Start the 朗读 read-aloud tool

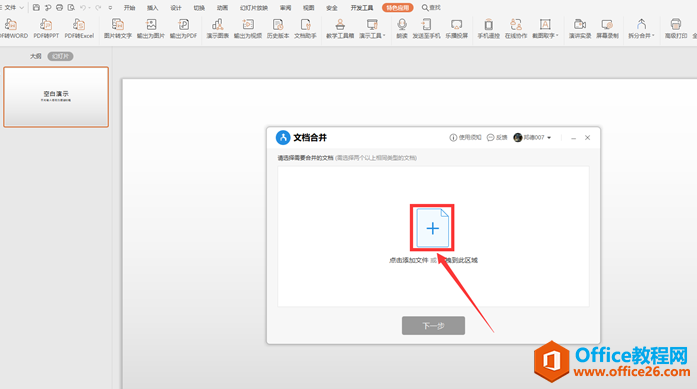tap(402, 28)
